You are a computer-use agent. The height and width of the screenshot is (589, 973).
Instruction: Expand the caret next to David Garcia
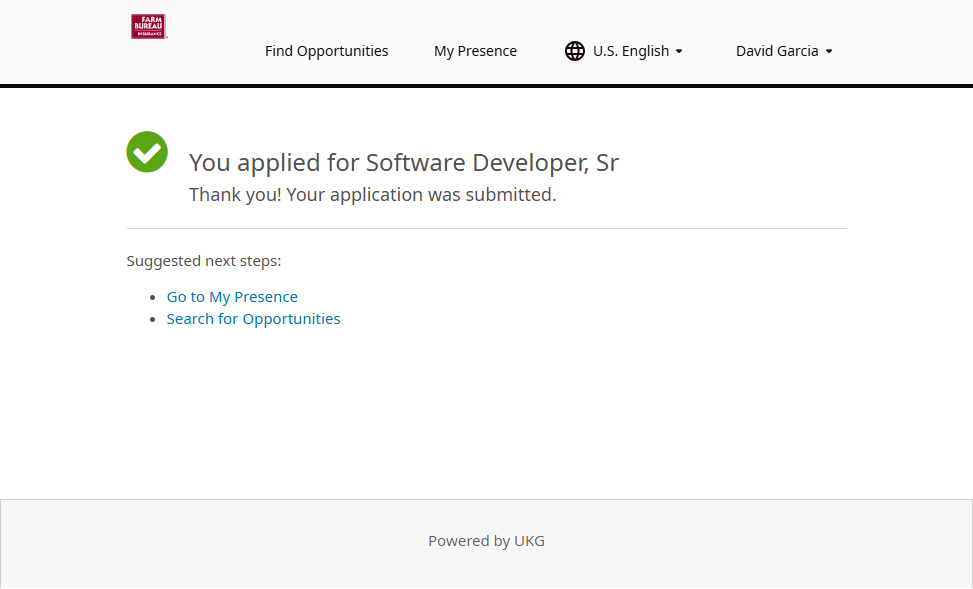coord(829,52)
